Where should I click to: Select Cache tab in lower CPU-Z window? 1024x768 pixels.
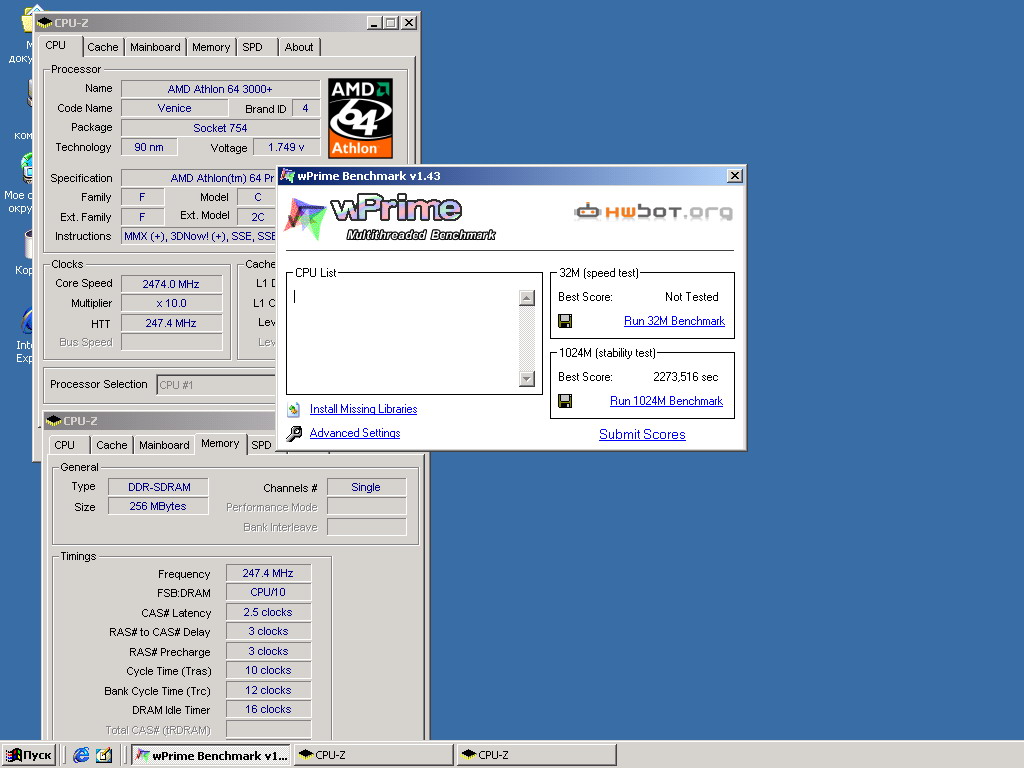tap(112, 445)
